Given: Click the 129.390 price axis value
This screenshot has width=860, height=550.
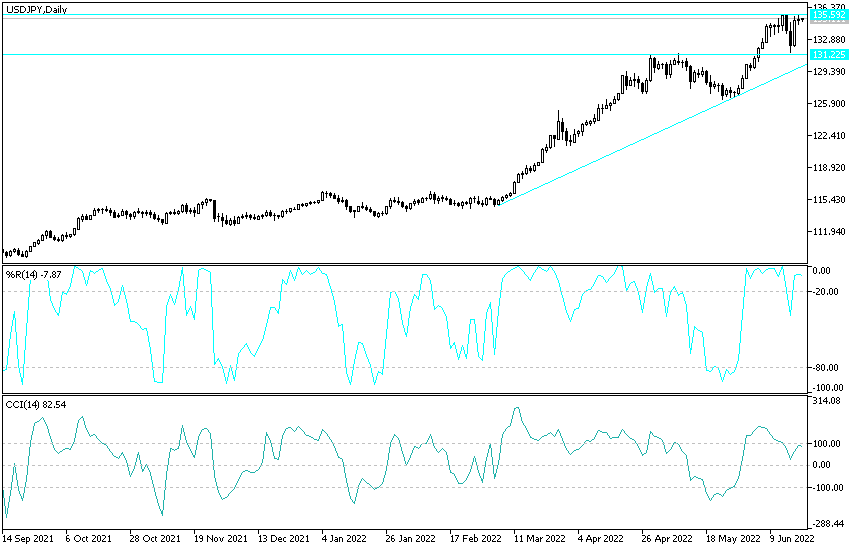Looking at the screenshot, I should point(829,72).
